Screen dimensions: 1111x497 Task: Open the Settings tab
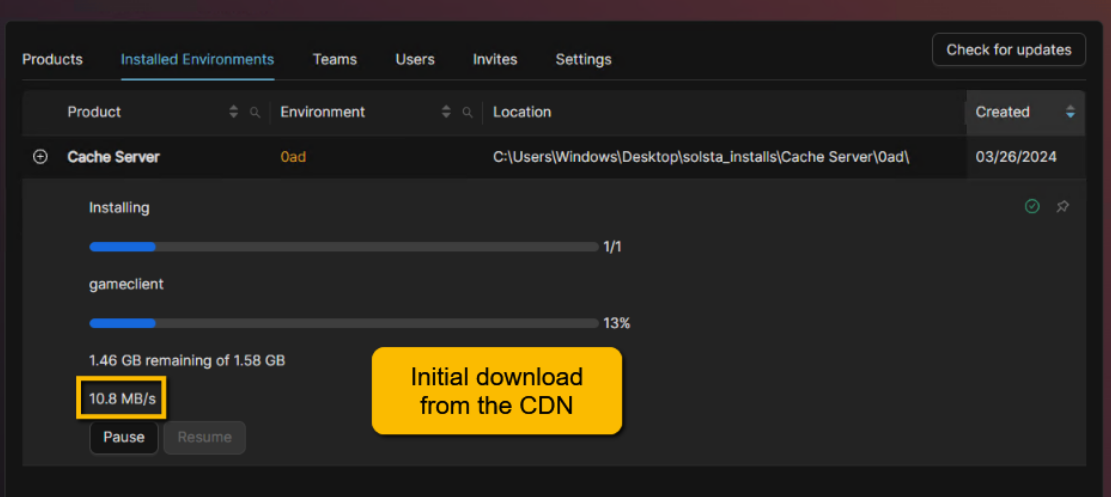coord(583,60)
